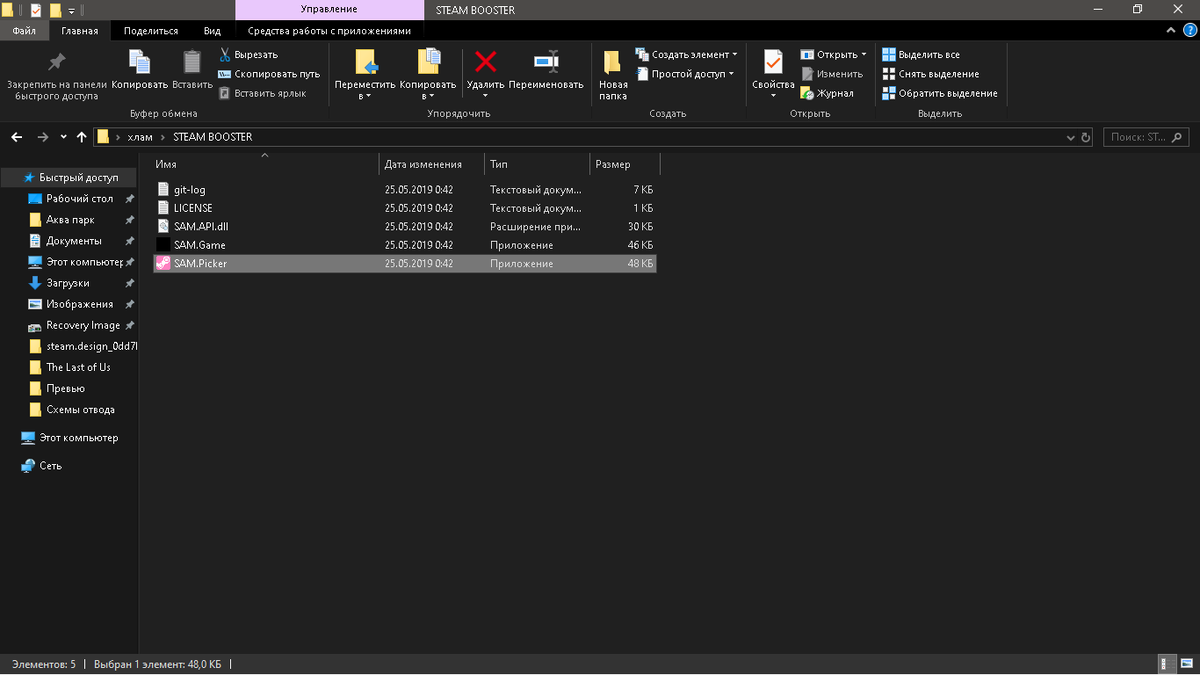Choose Вырезать scissors command
The image size is (1200, 675).
[x=248, y=55]
